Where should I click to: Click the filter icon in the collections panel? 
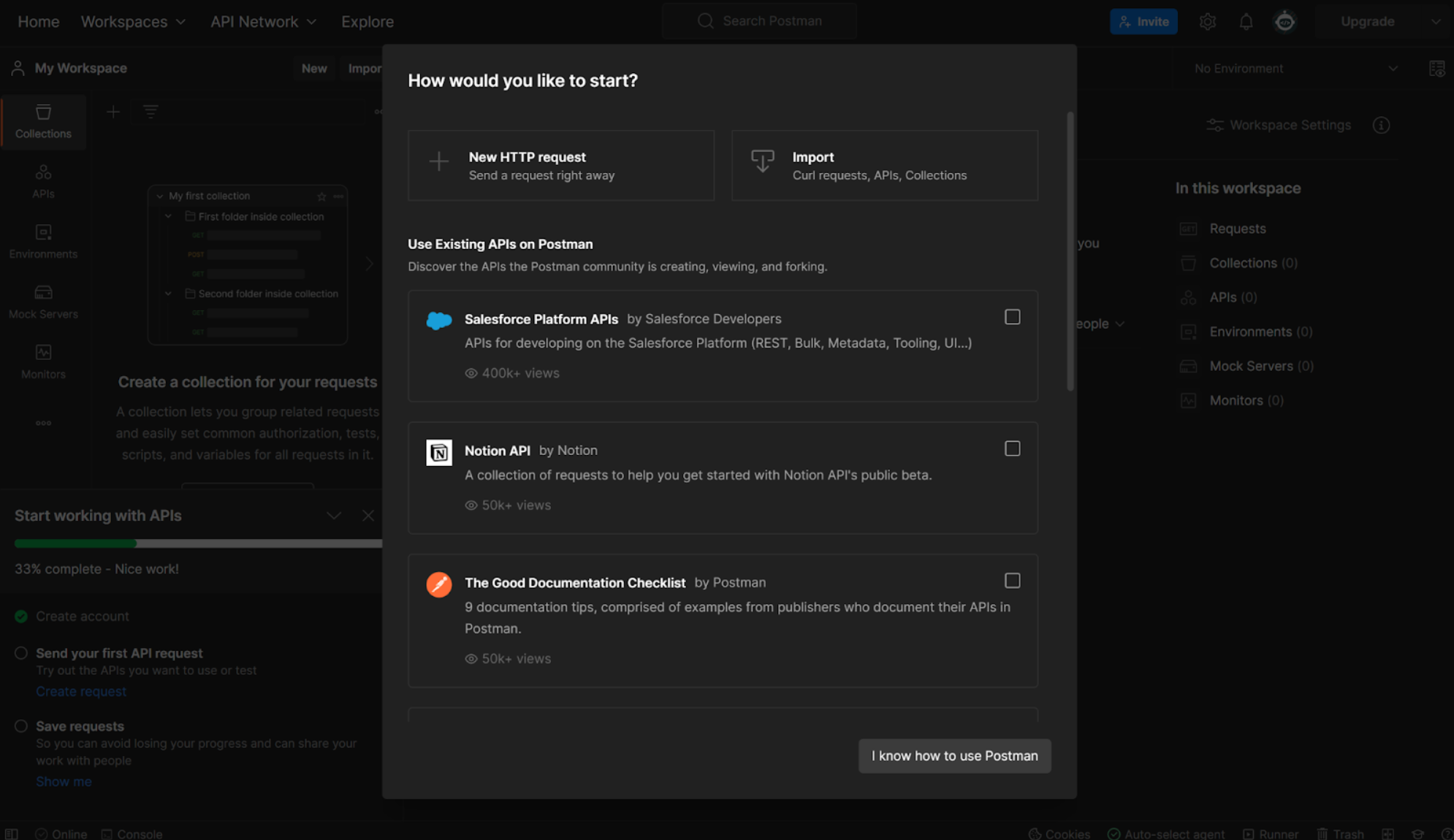pyautogui.click(x=151, y=112)
